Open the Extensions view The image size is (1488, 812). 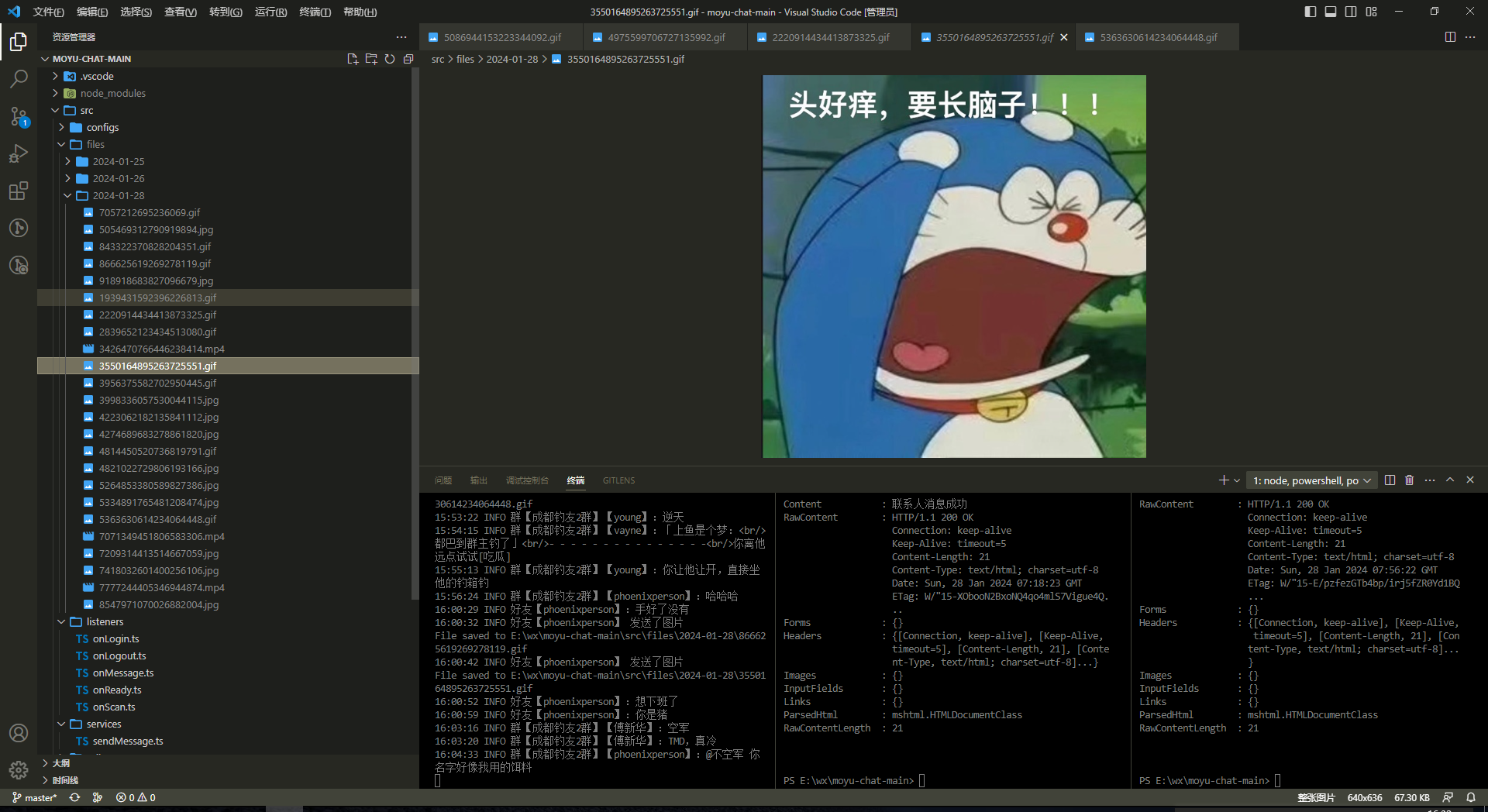click(x=19, y=191)
